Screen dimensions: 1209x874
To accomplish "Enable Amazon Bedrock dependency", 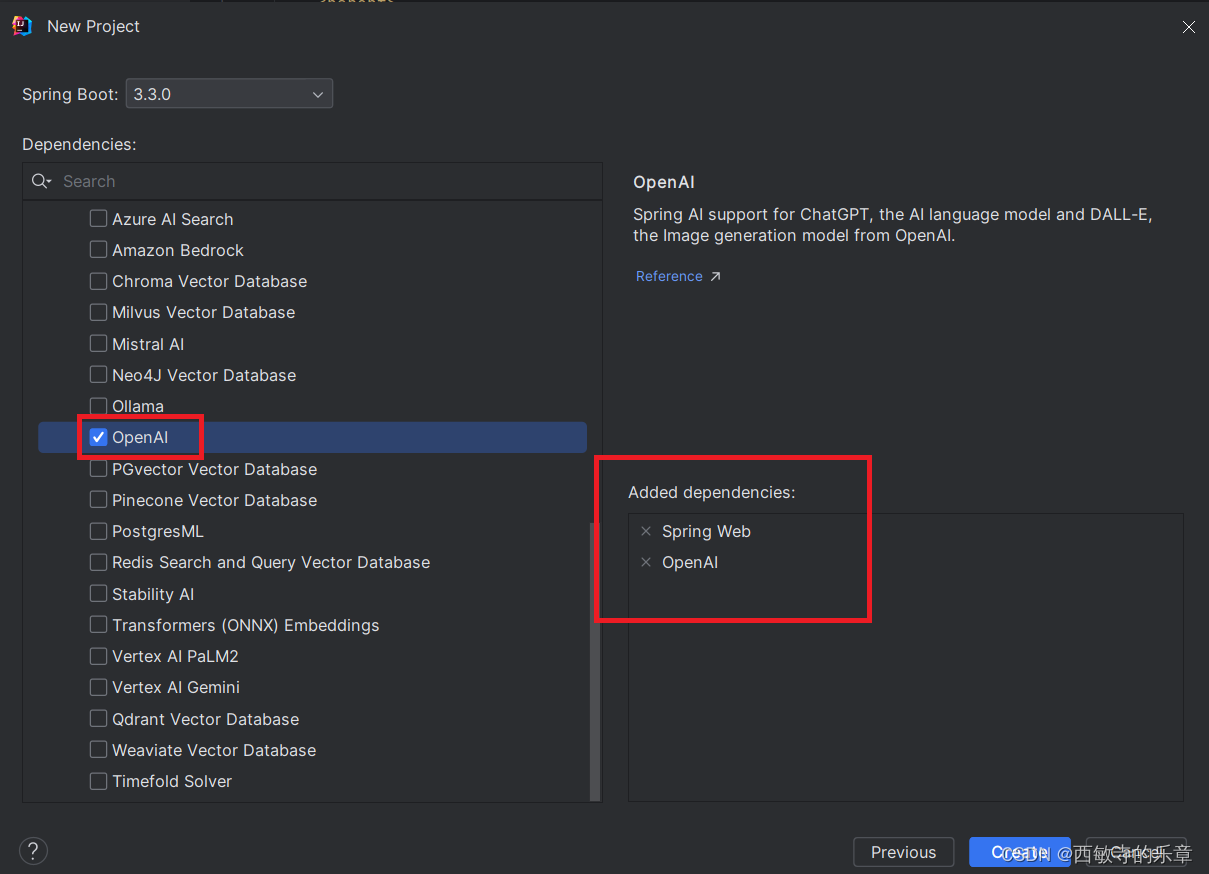I will [x=98, y=250].
